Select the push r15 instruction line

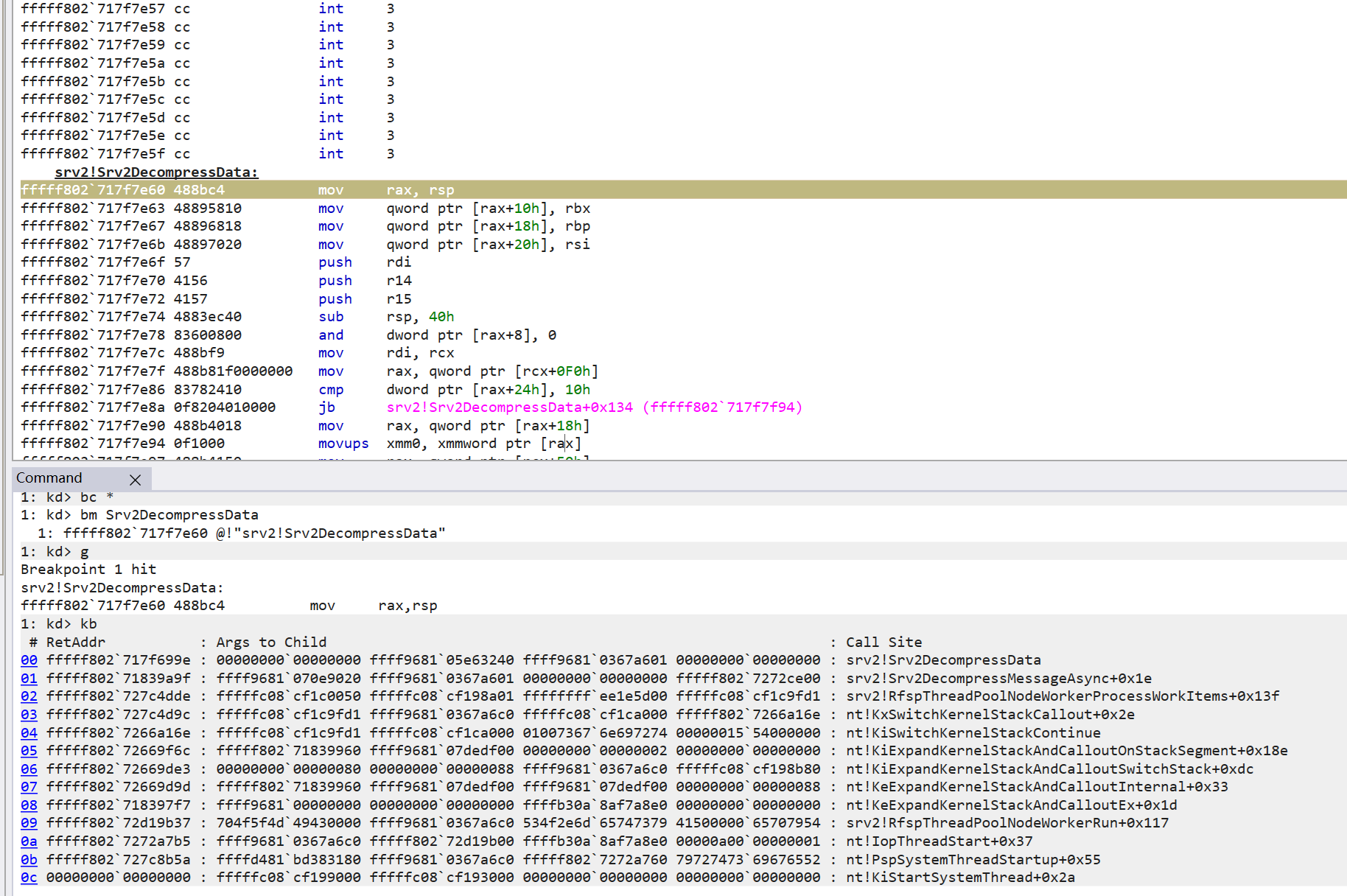[x=216, y=299]
